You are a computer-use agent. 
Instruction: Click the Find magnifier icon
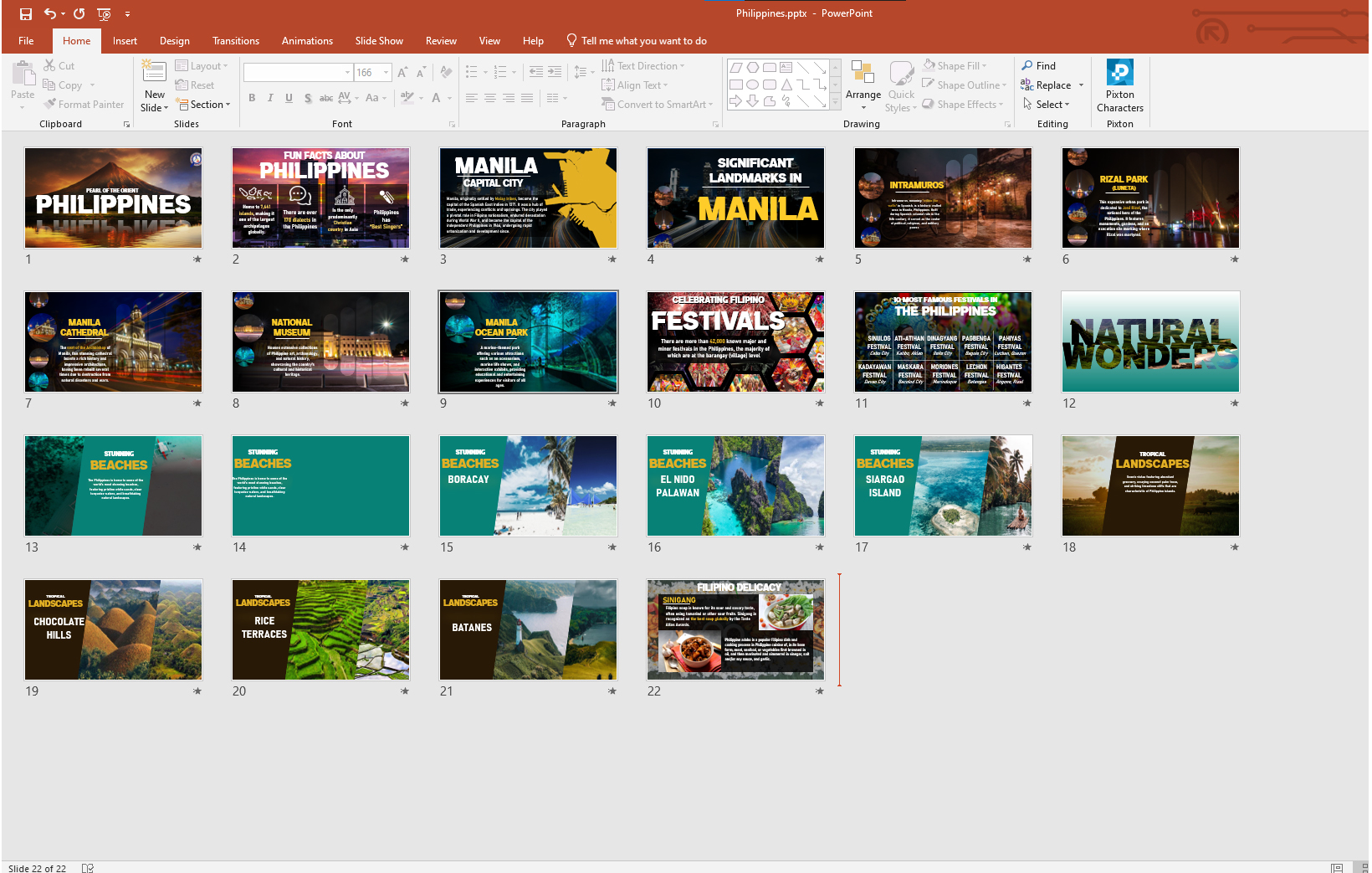click(1027, 65)
